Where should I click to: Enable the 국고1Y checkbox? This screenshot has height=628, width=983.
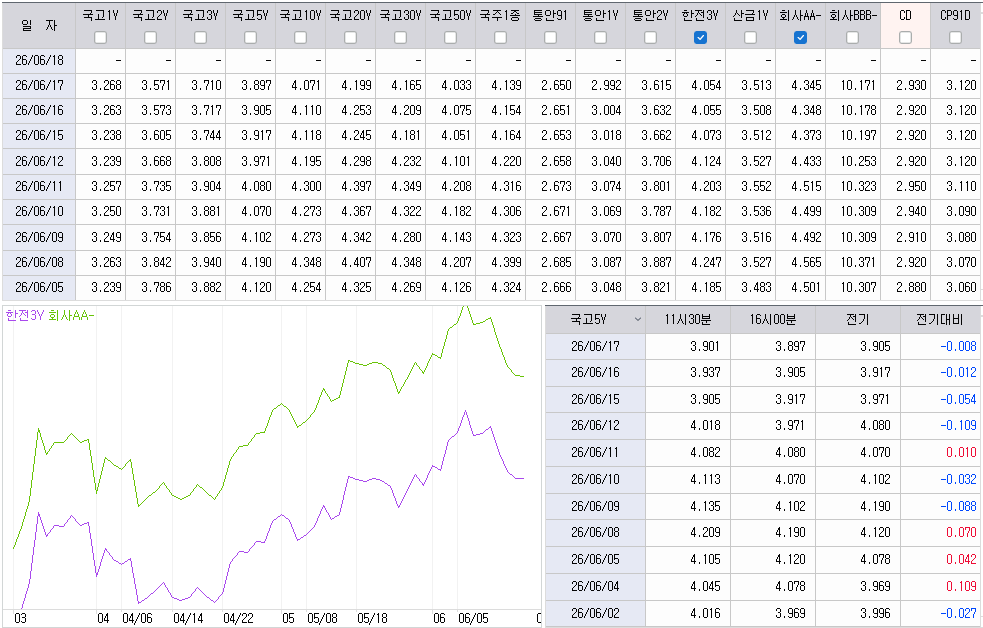point(100,38)
